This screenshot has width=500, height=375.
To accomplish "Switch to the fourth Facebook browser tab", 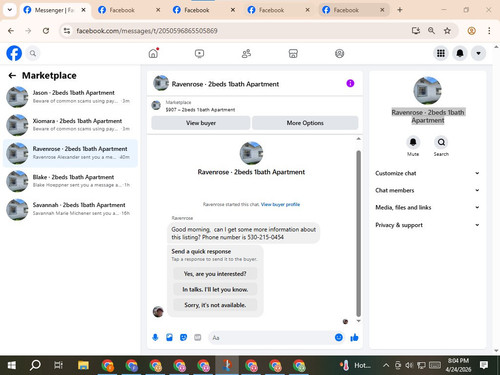I will 279,10.
